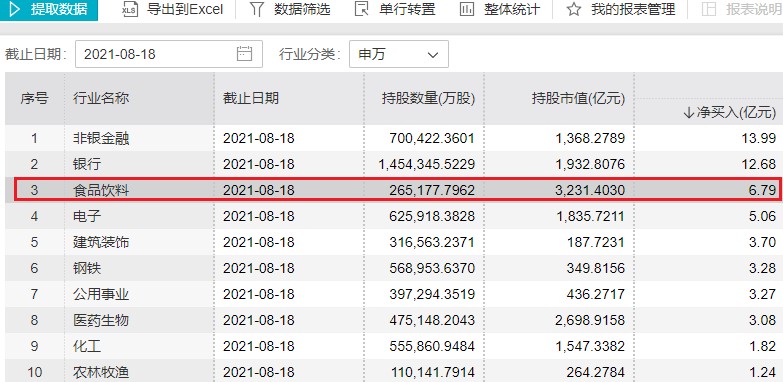783x382 pixels.
Task: Click the 行业名称 column header
Action: (x=101, y=98)
